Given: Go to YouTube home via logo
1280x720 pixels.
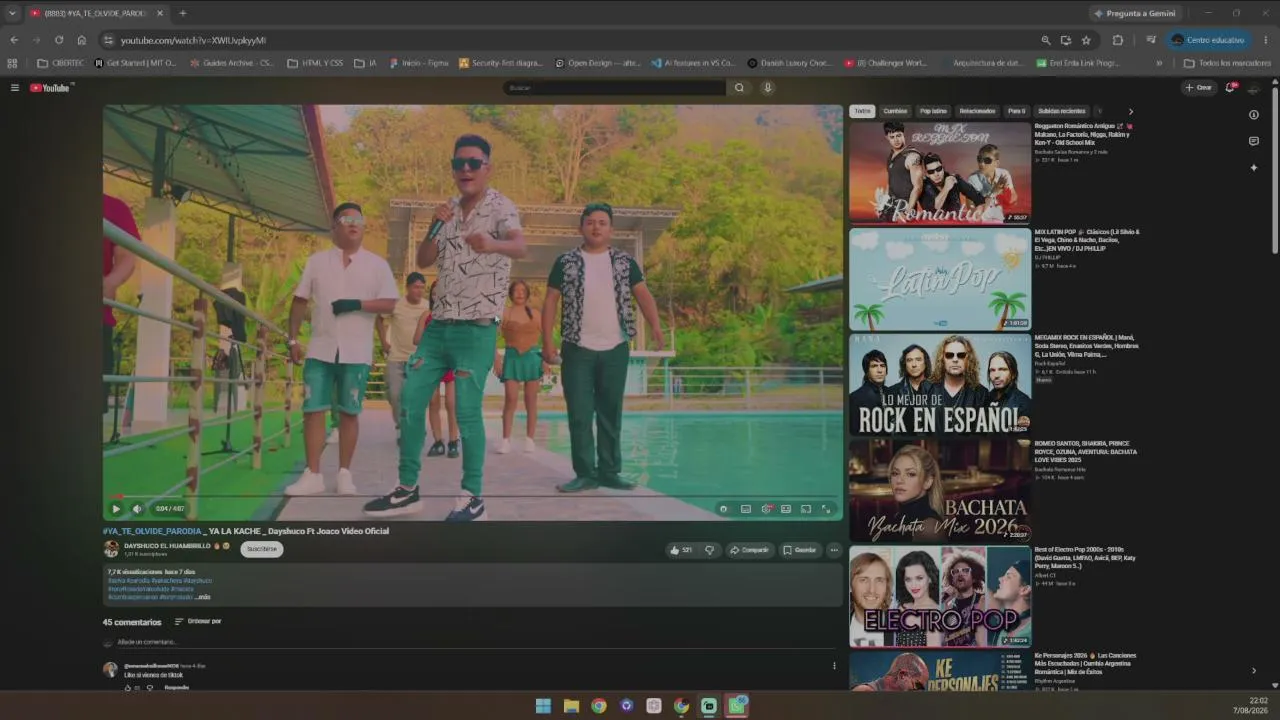Looking at the screenshot, I should coord(51,88).
